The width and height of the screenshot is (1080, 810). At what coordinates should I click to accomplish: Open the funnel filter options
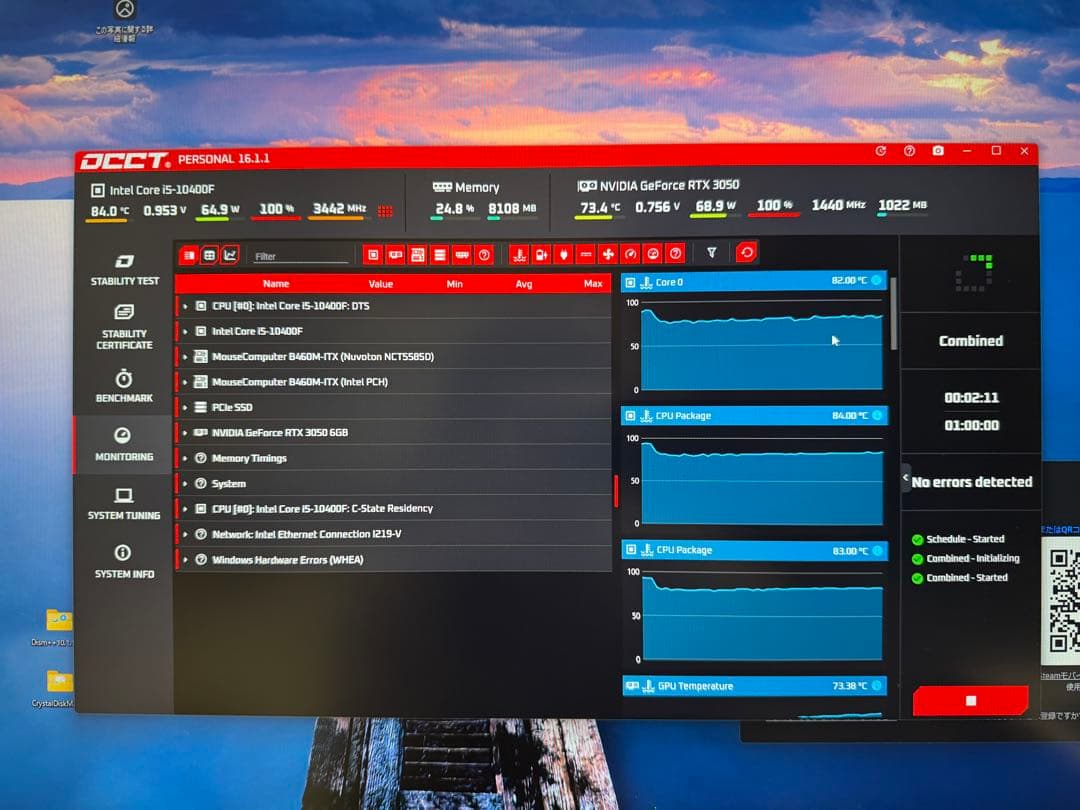pyautogui.click(x=712, y=253)
